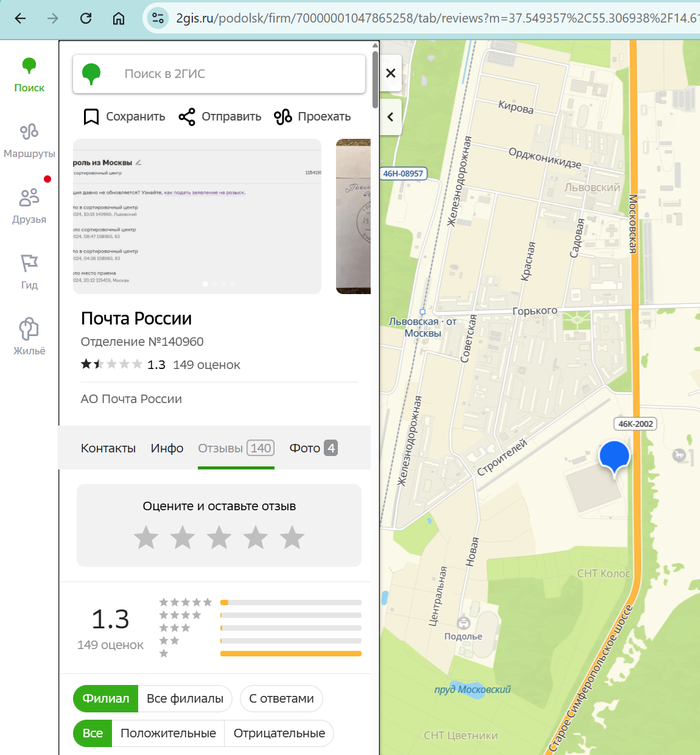Click the Львовская station label on map
The image size is (700, 755).
(422, 327)
